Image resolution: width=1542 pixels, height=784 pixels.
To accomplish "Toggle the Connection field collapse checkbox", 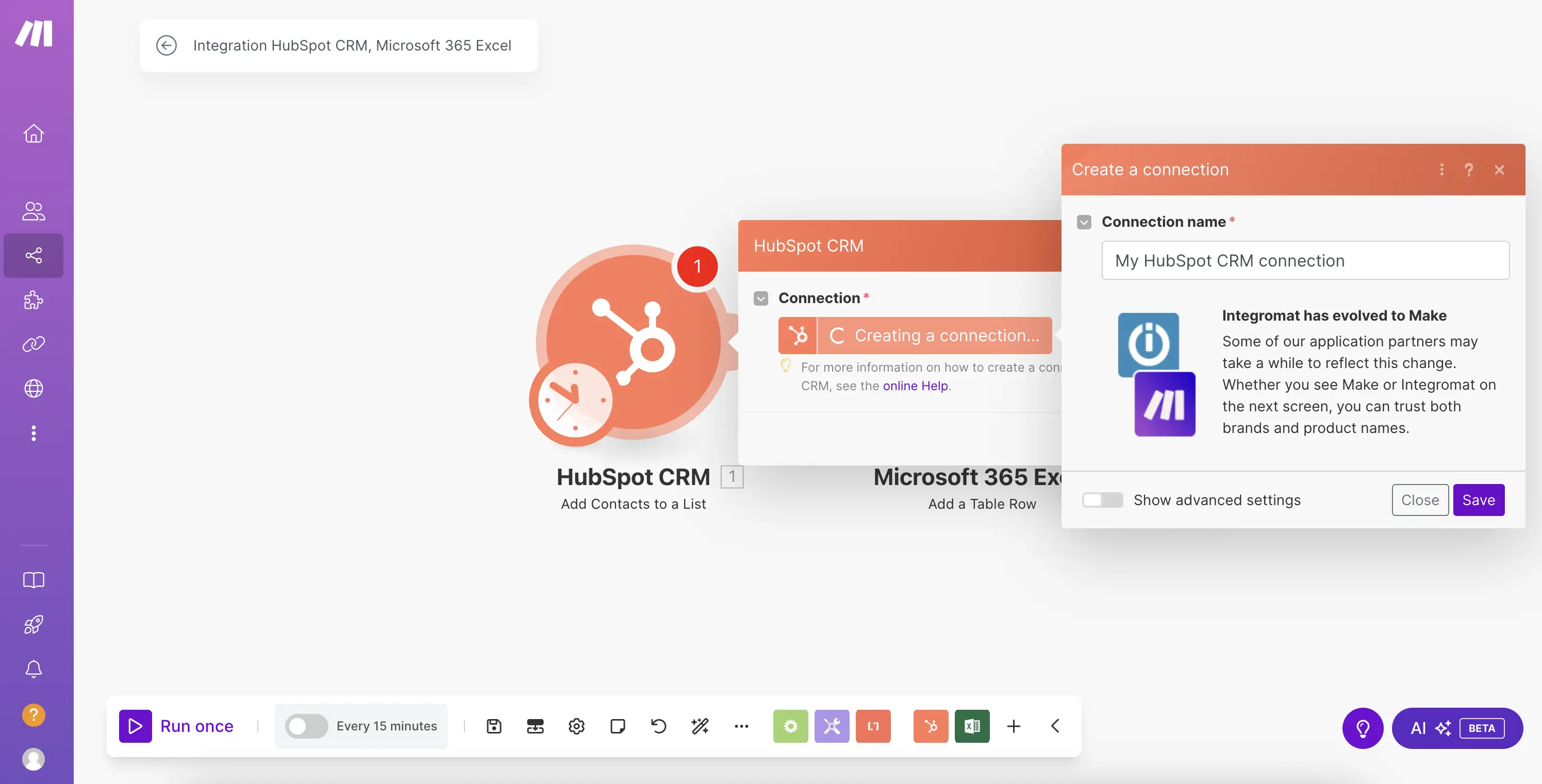I will (x=761, y=298).
